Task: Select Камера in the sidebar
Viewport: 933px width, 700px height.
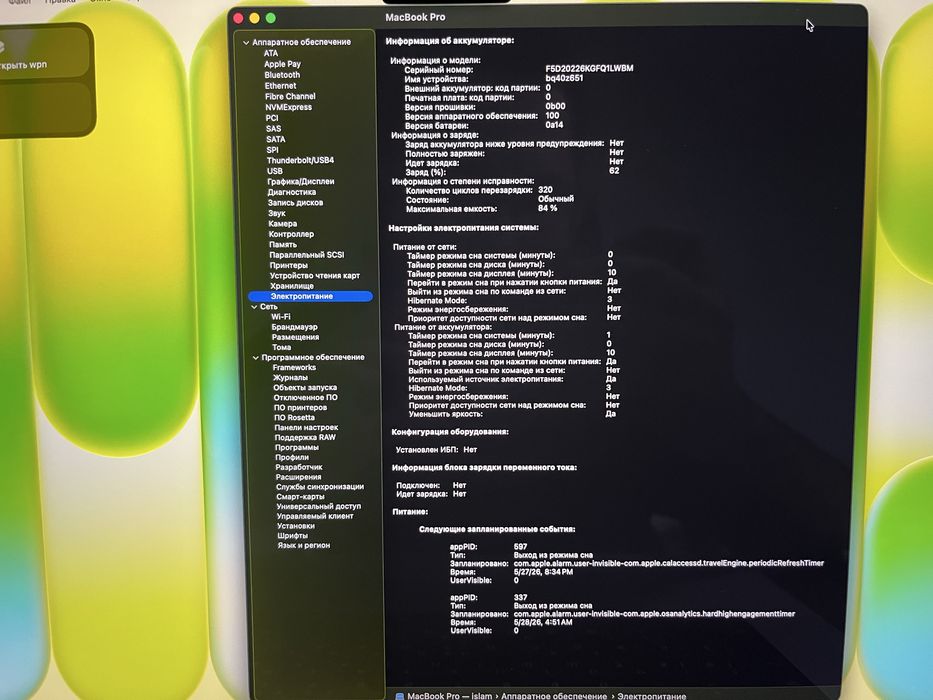Action: pos(282,224)
